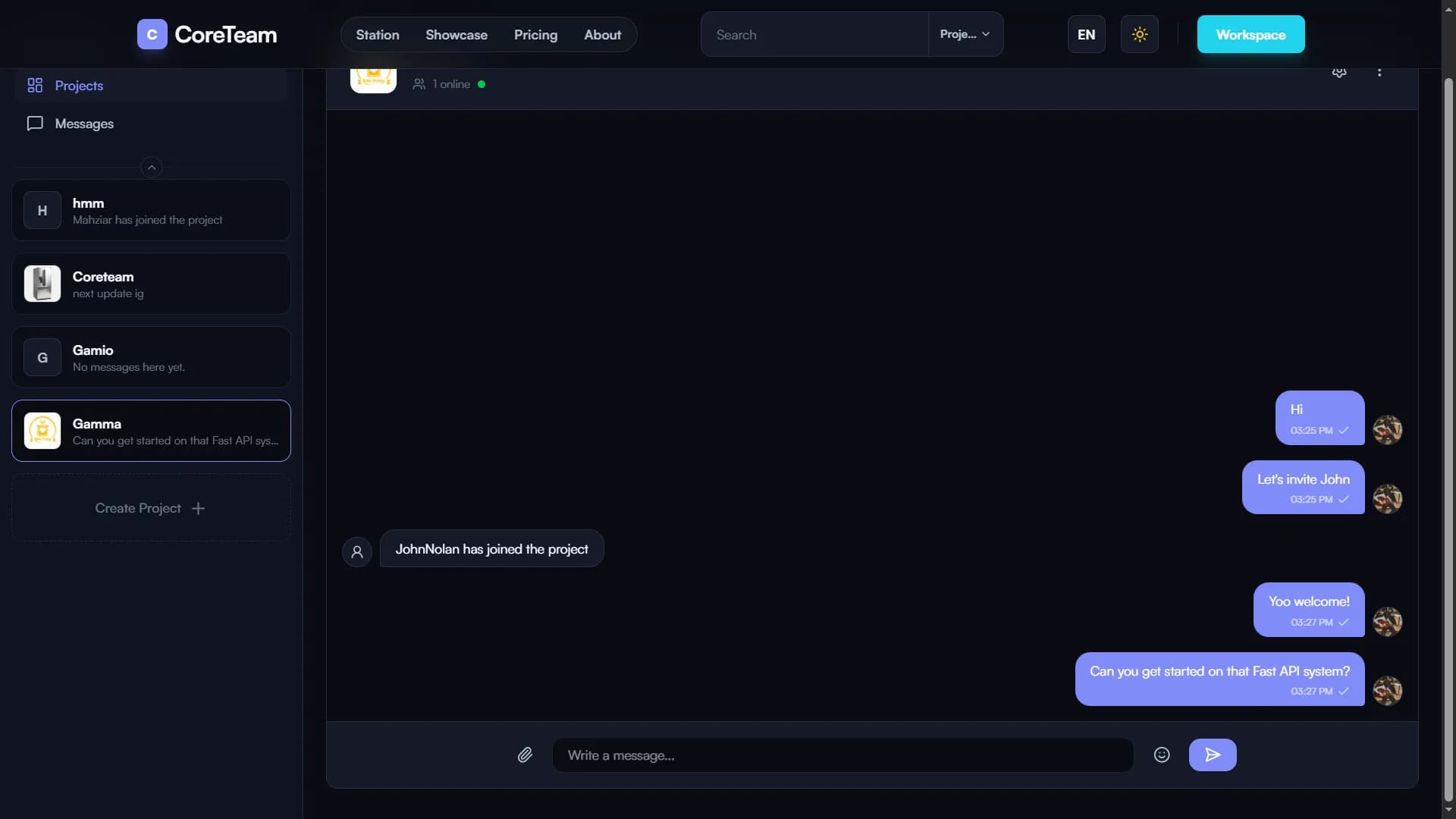
Task: Open the Showcase nav item
Action: coord(457,35)
